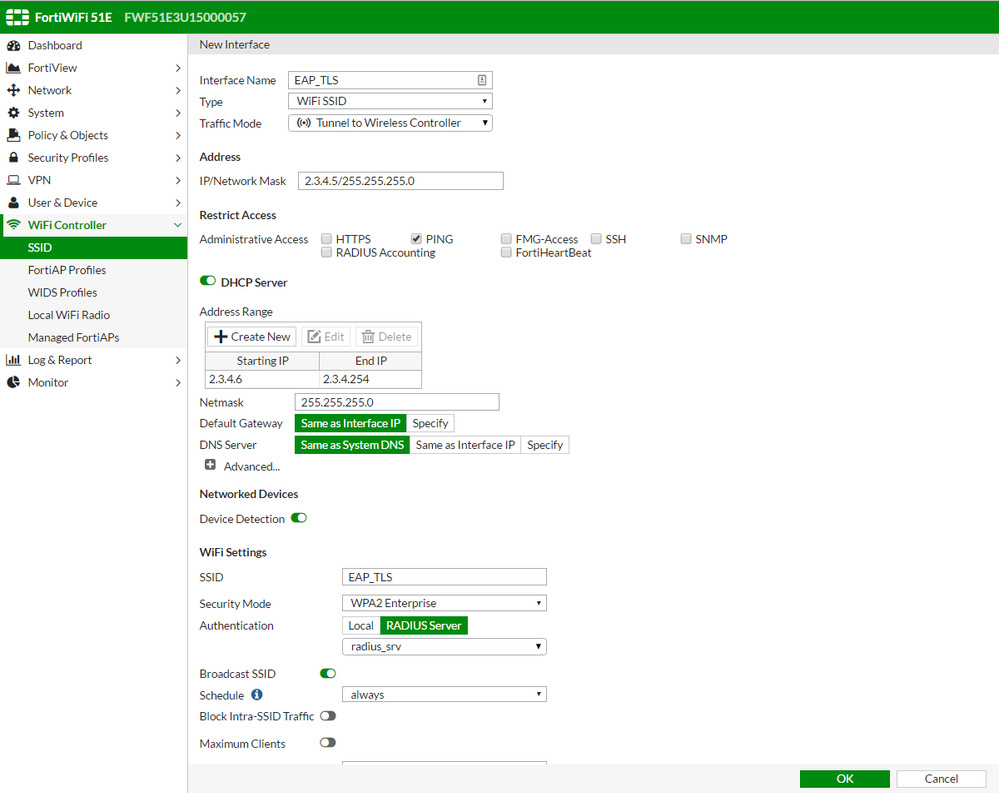999x793 pixels.
Task: Click the Security Profiles lock icon
Action: [13, 157]
